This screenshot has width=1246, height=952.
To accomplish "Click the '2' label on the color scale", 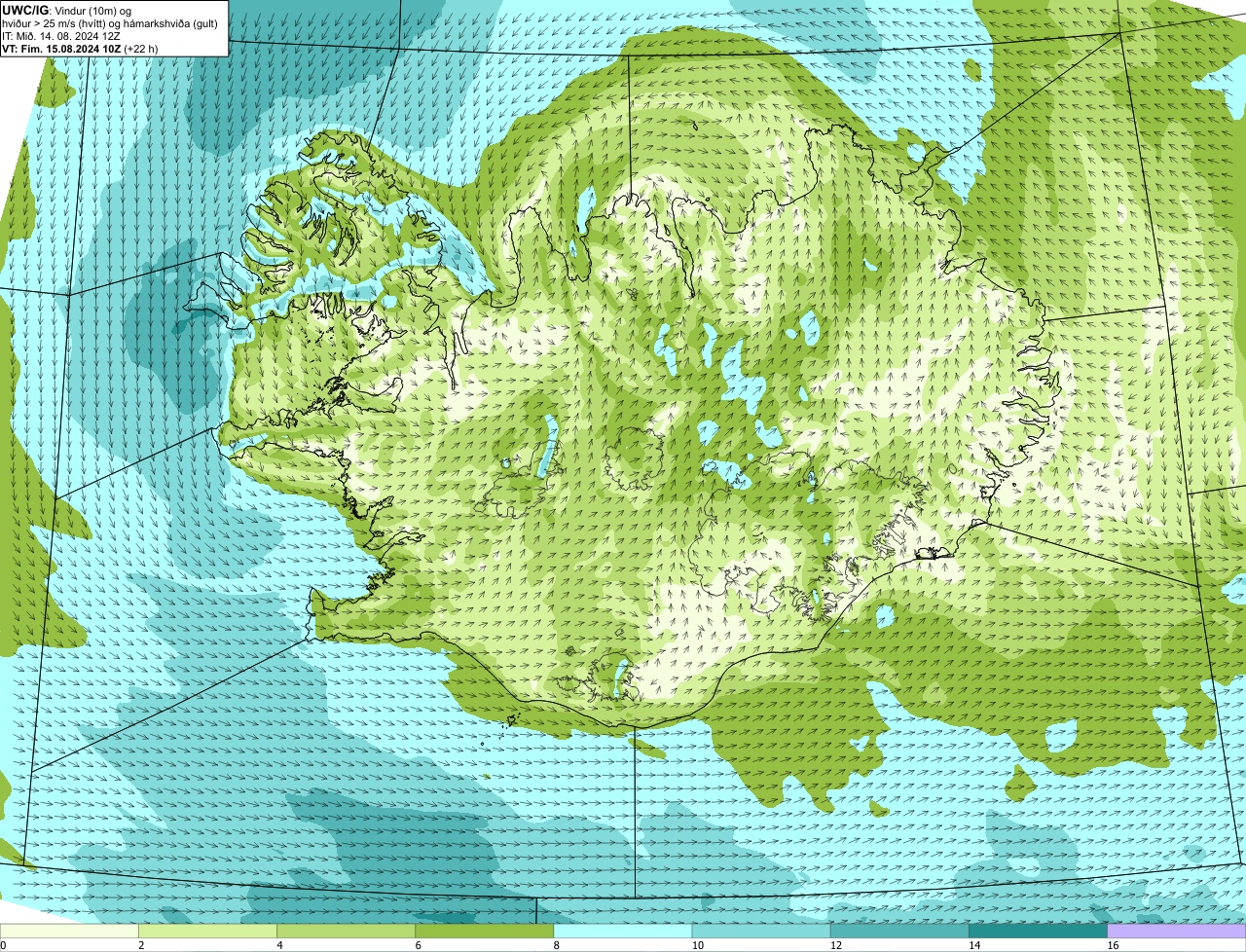I will click(x=141, y=945).
